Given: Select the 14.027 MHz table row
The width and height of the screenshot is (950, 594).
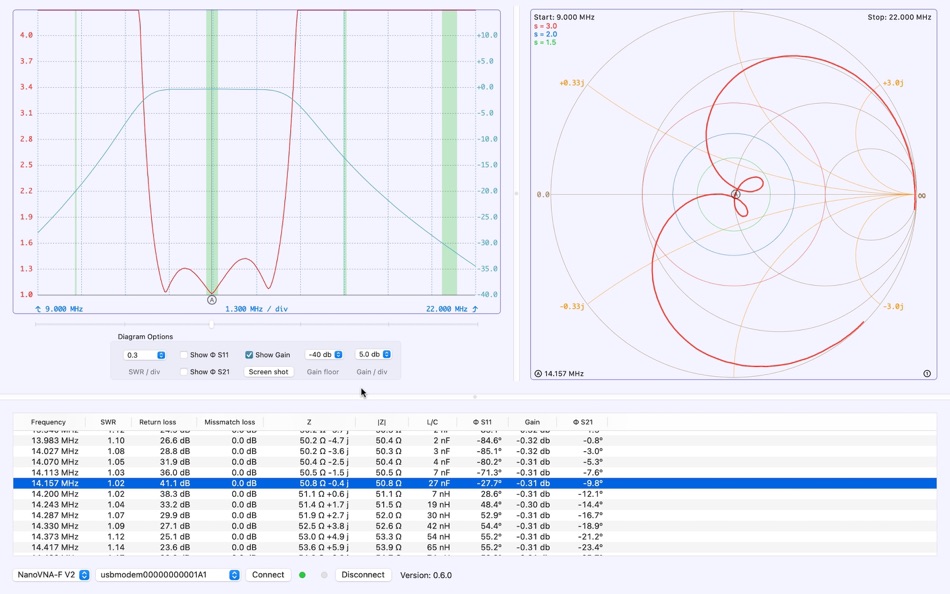Looking at the screenshot, I should click(474, 451).
